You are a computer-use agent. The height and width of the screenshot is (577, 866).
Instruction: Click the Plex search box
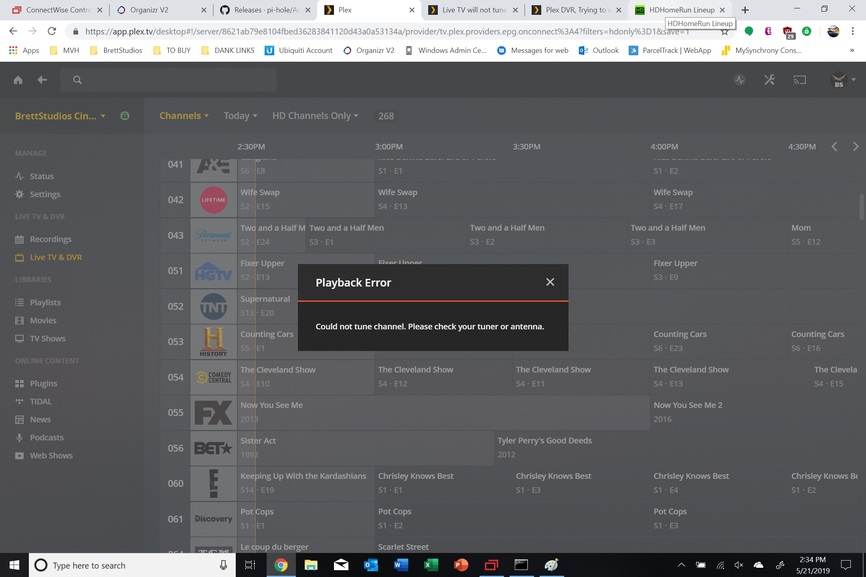point(168,80)
